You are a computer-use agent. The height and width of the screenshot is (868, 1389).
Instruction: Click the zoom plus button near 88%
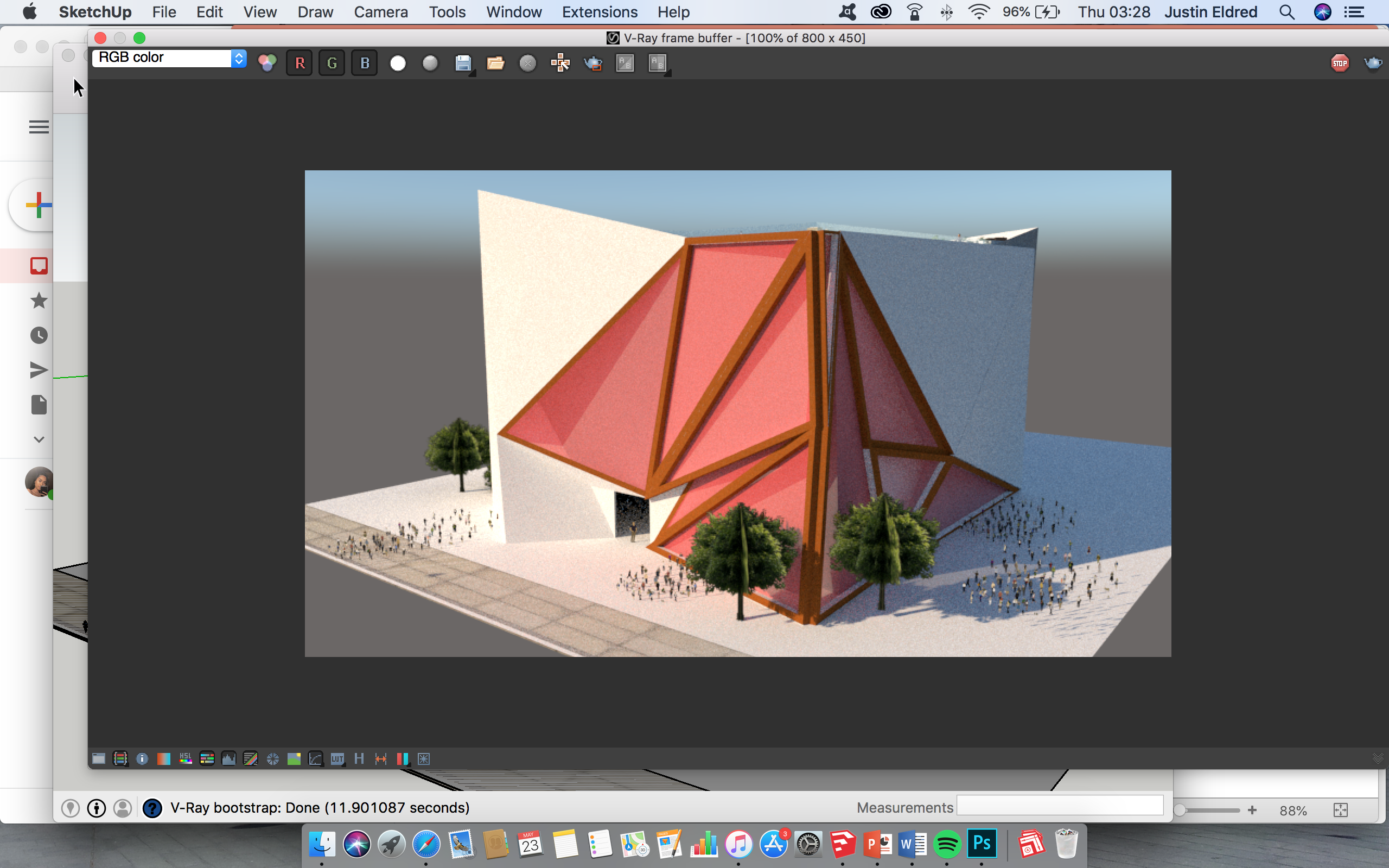pyautogui.click(x=1252, y=810)
